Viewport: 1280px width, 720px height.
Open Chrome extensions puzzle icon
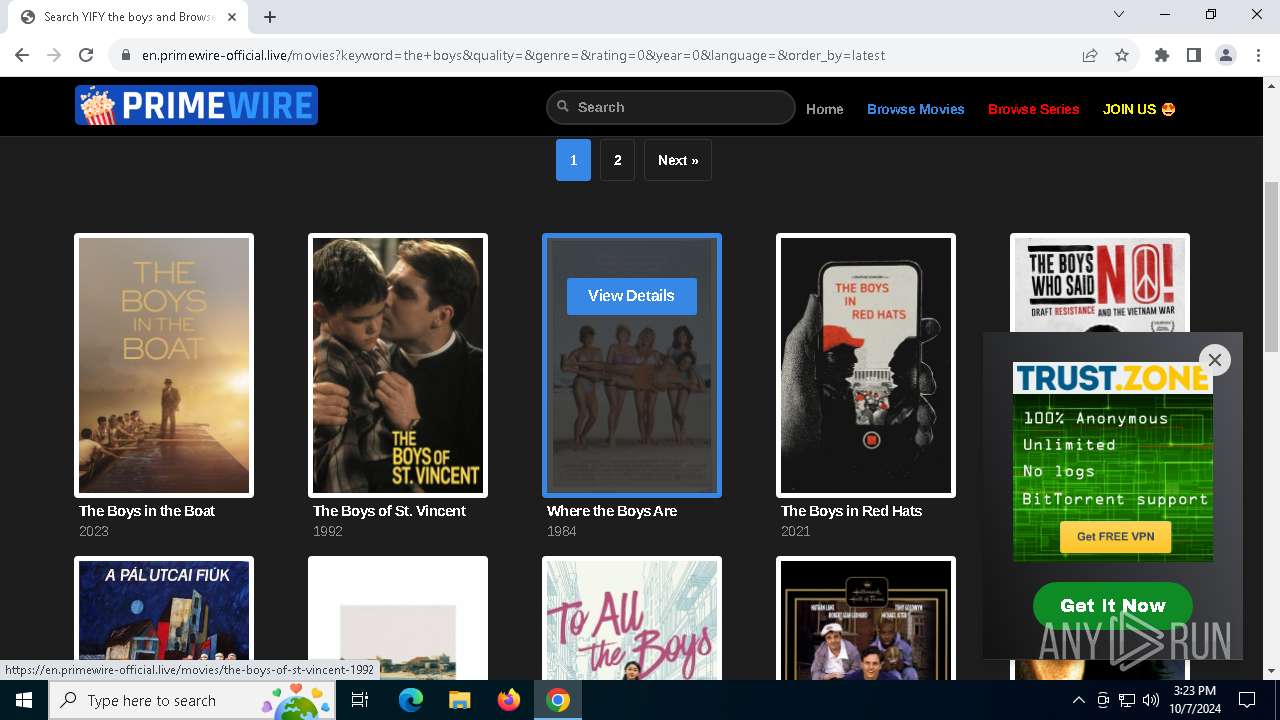coord(1162,55)
